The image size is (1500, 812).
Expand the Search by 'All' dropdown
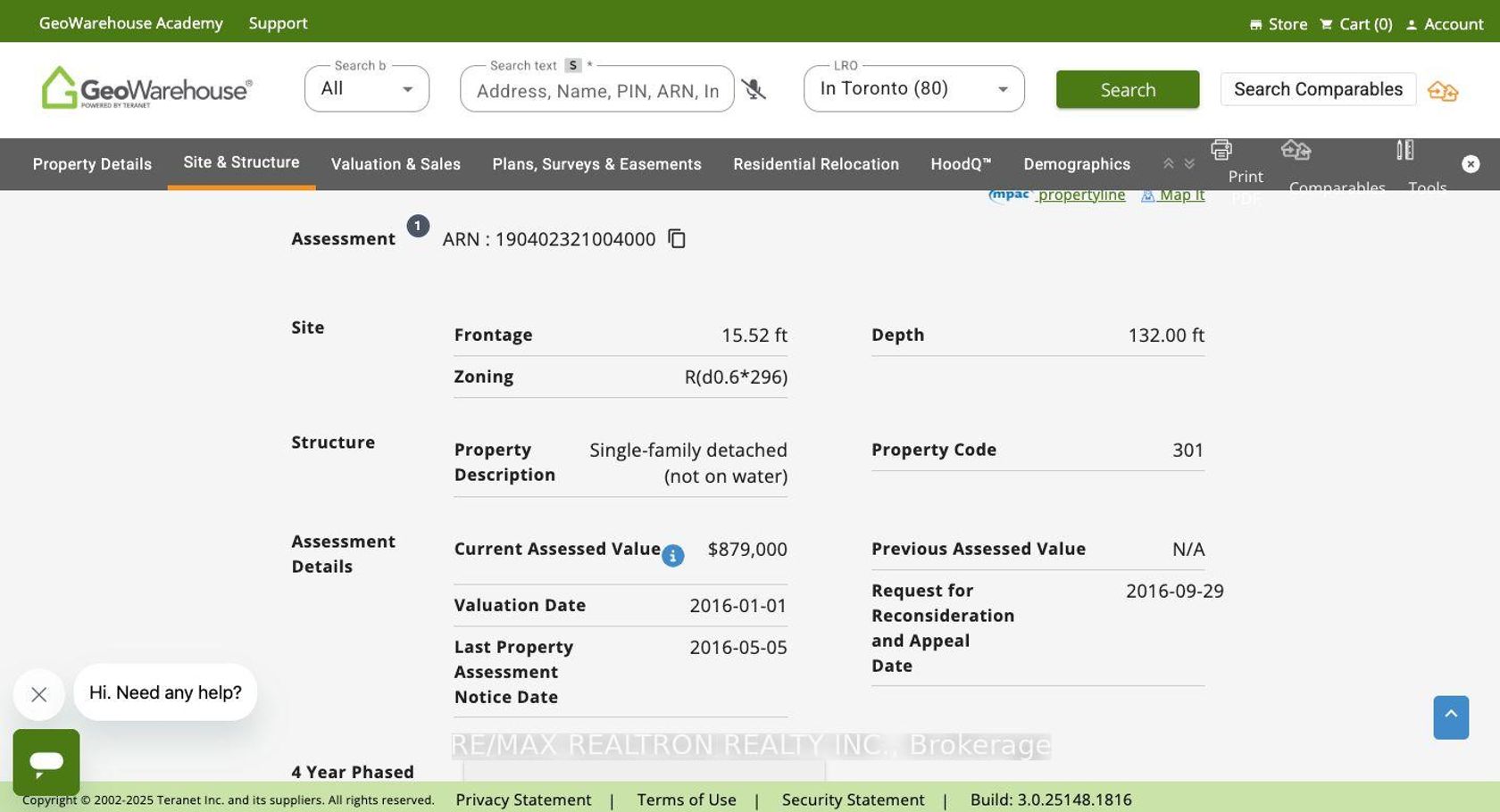coord(367,89)
